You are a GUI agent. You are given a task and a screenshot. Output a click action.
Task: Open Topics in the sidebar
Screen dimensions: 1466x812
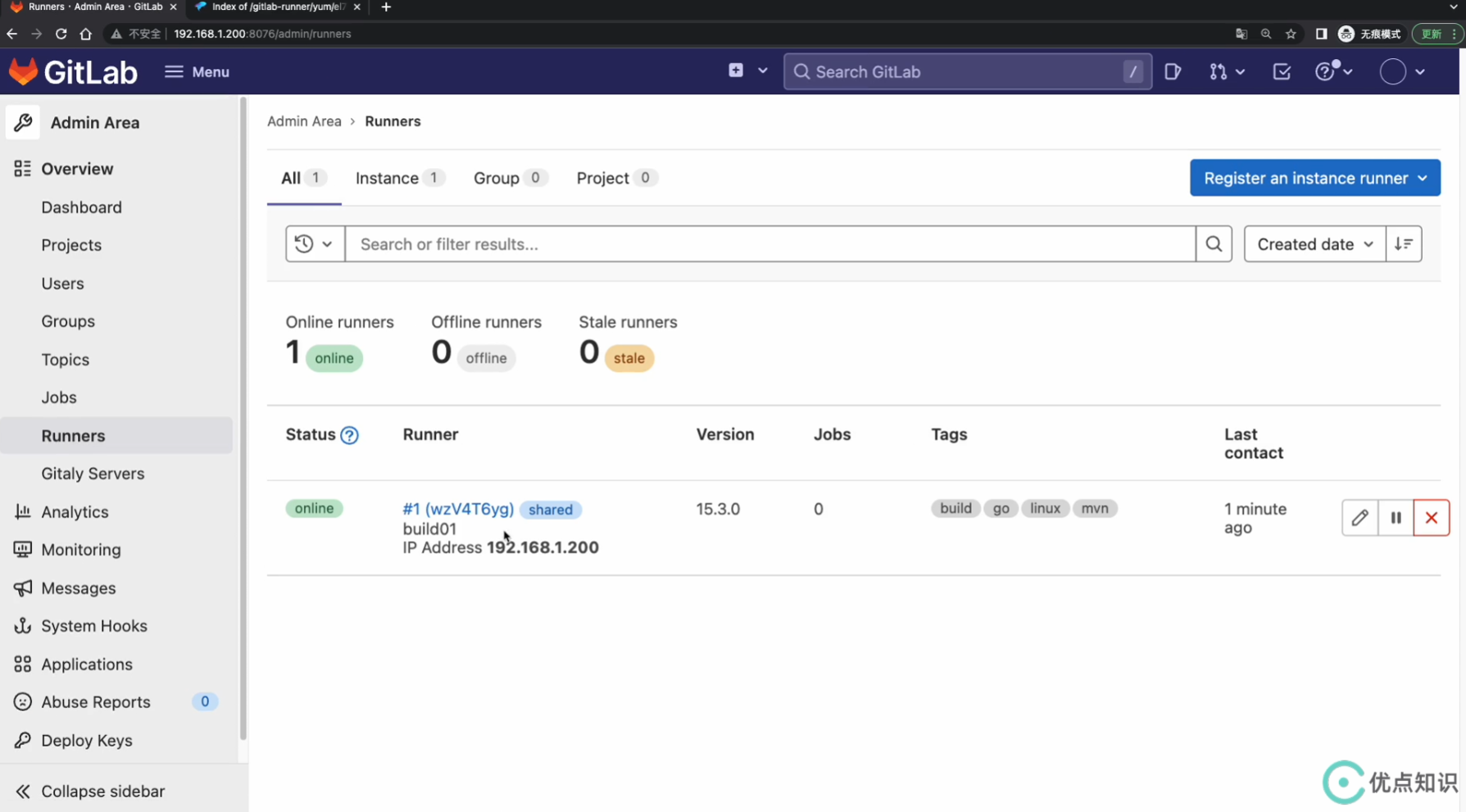pos(65,360)
